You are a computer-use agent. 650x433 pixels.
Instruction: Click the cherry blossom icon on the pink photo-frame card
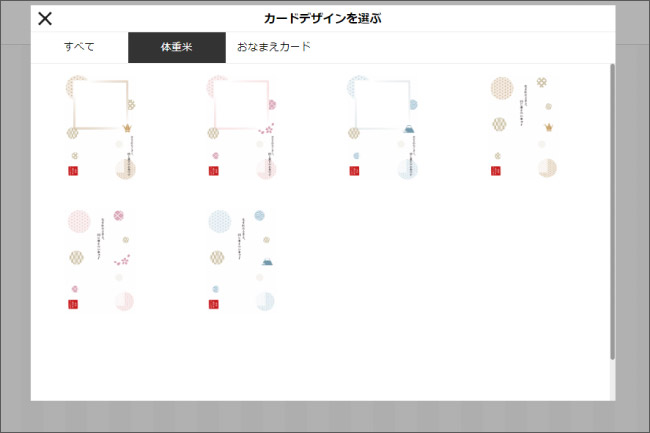pyautogui.click(x=267, y=129)
